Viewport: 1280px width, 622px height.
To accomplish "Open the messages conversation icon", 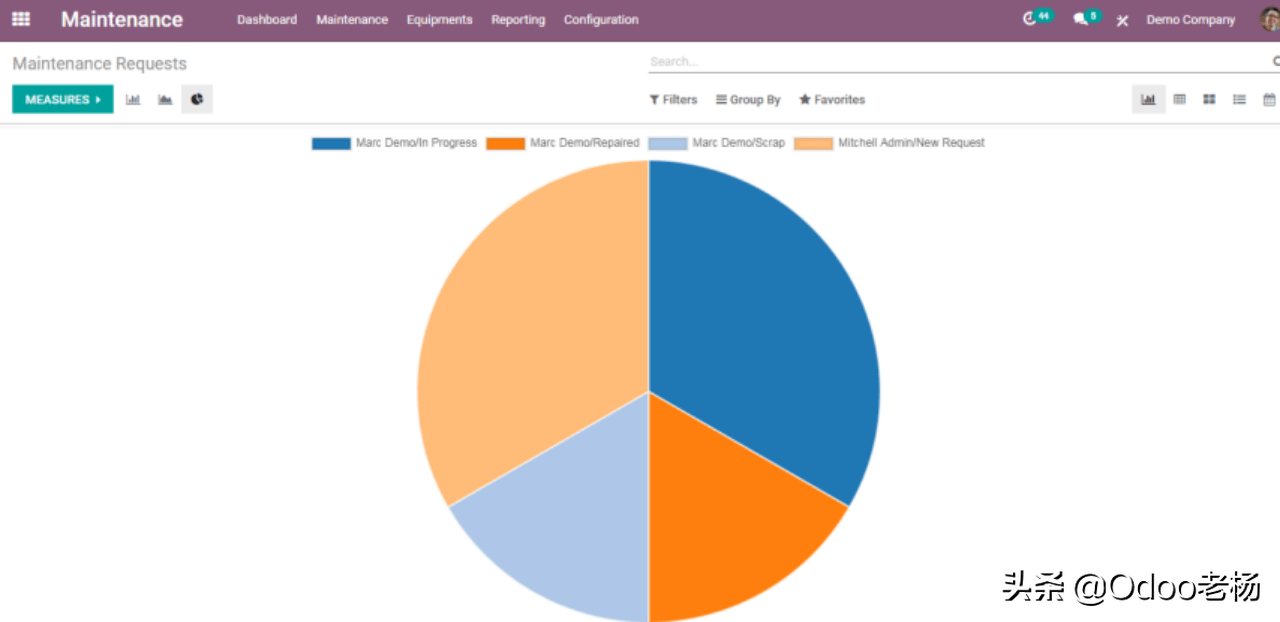I will click(x=1080, y=19).
